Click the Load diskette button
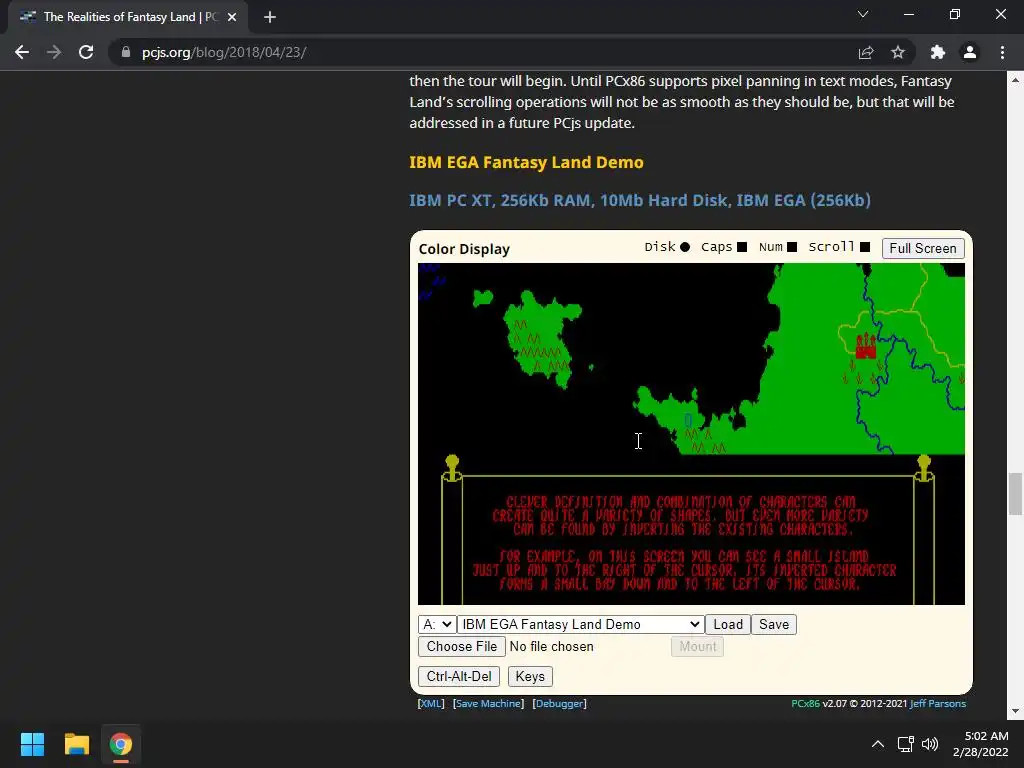This screenshot has height=768, width=1024. 728,624
